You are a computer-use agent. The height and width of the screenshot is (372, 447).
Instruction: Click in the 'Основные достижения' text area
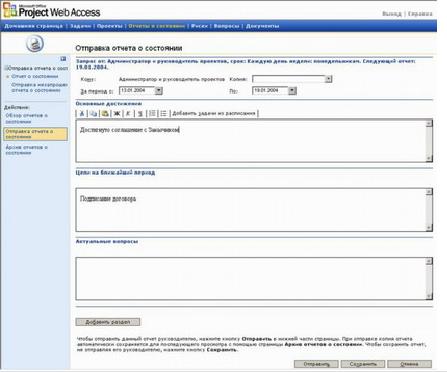coord(251,141)
